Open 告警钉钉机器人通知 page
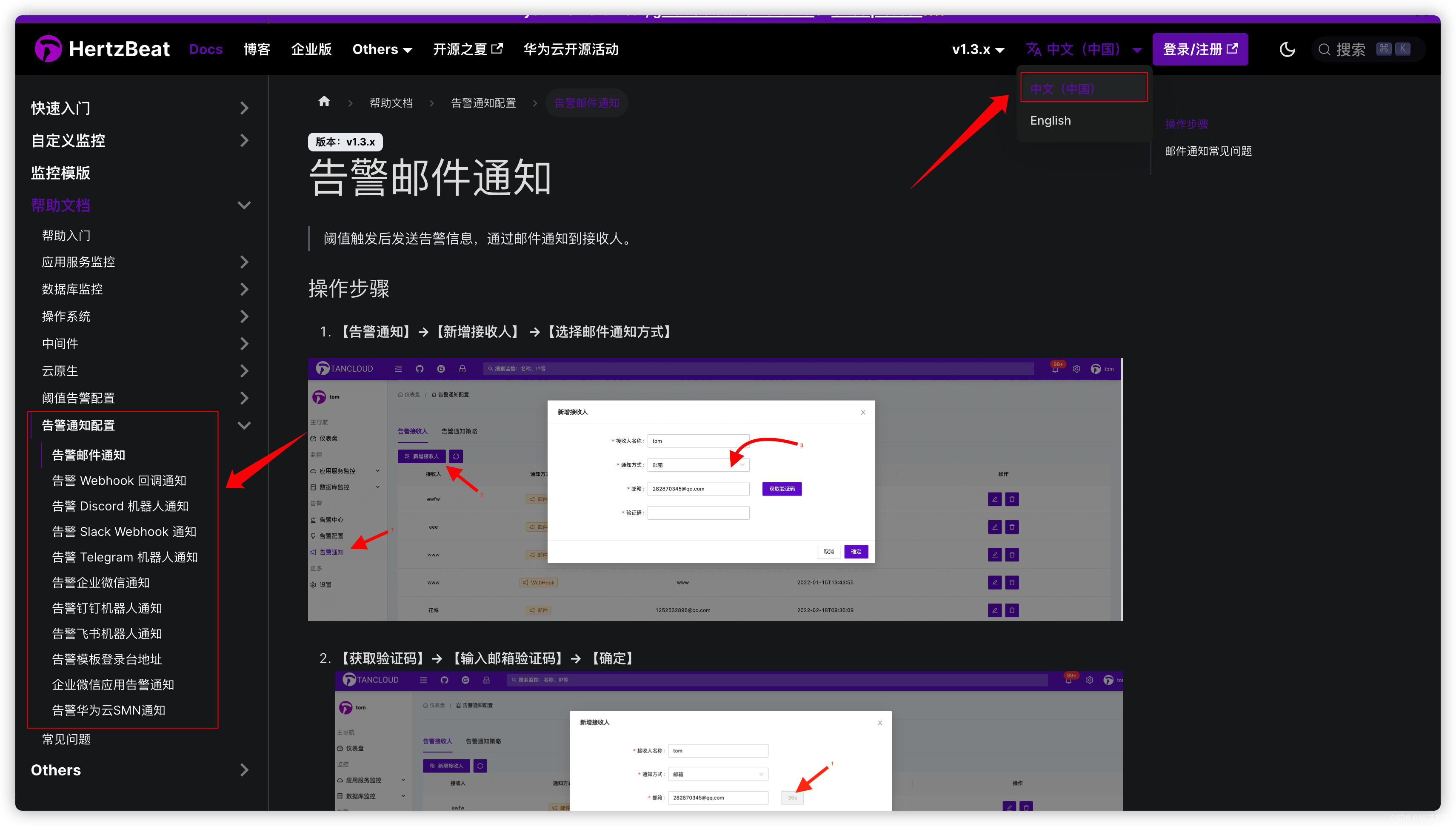Screen dimensions: 1456x826 107,608
